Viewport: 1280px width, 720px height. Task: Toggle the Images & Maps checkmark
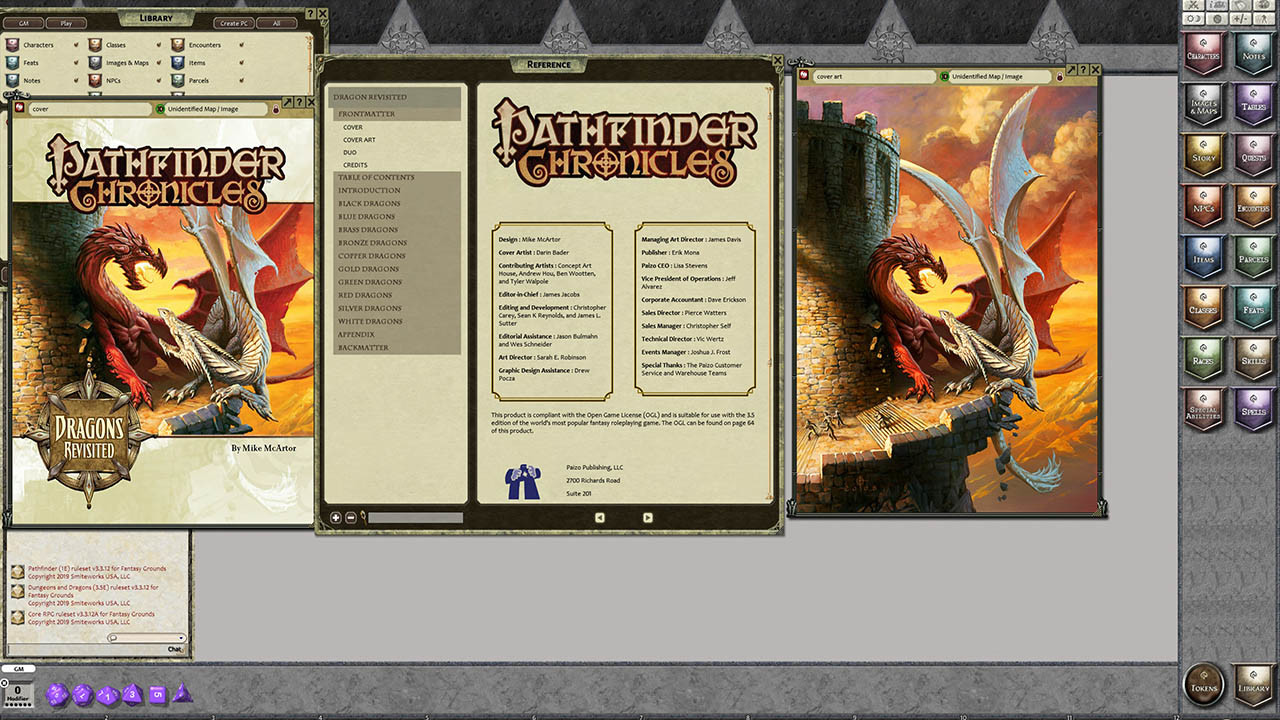(157, 63)
